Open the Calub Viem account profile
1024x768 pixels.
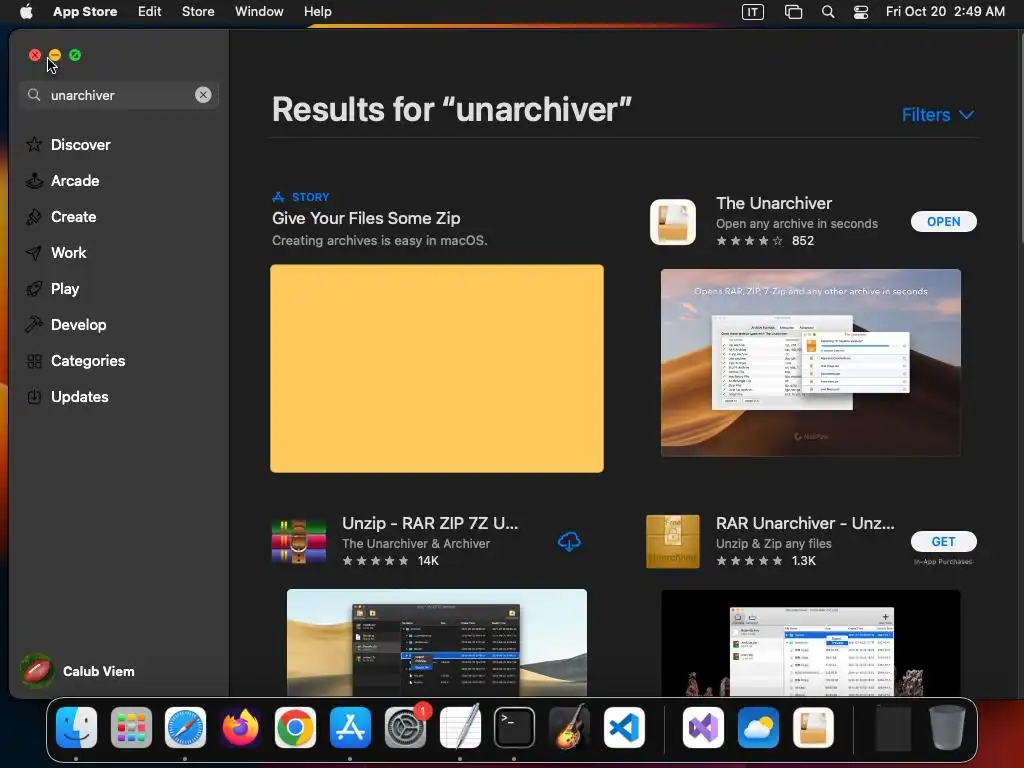click(x=77, y=671)
